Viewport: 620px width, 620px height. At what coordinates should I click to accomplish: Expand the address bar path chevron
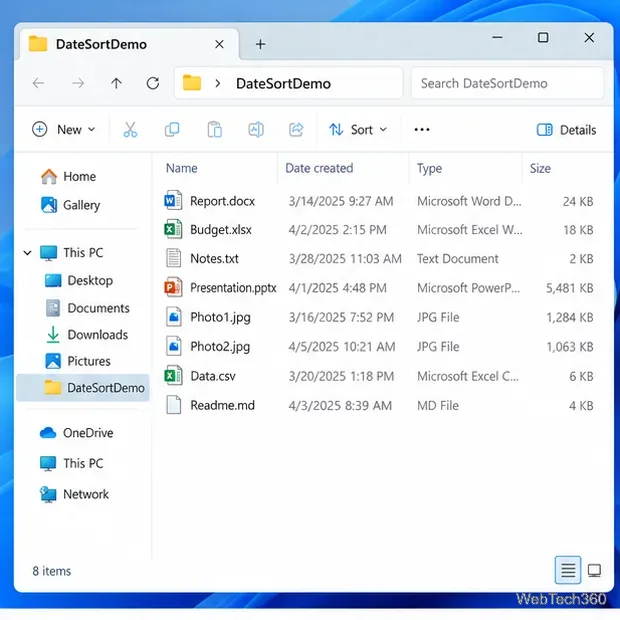[217, 83]
